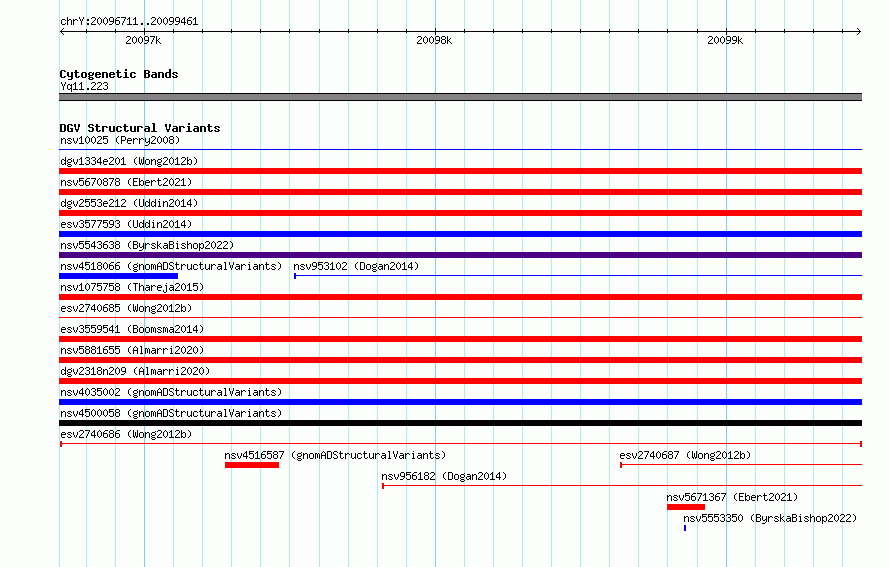Open the nsv4500058 gnomAD black bar

point(460,423)
